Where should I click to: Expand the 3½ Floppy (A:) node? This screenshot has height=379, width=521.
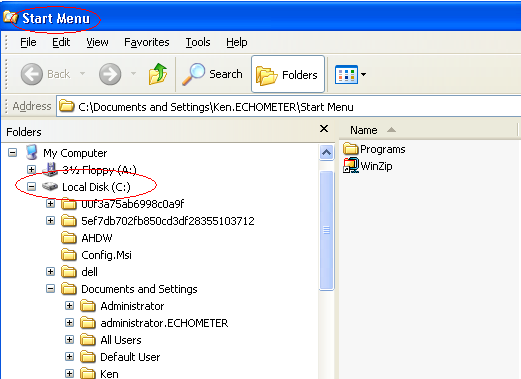click(31, 170)
